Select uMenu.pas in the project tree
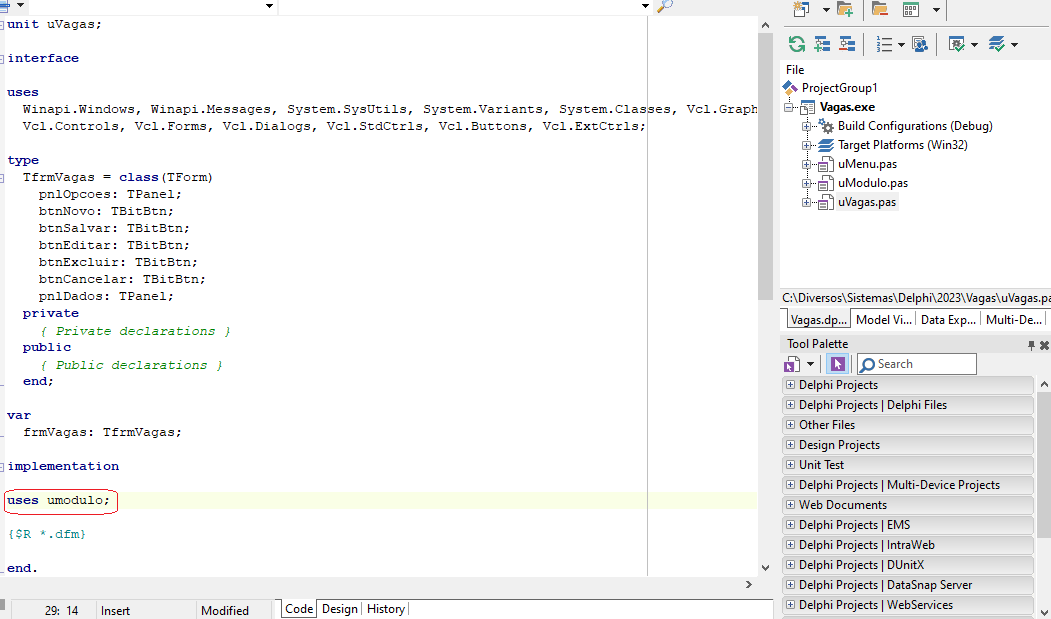The width and height of the screenshot is (1051, 619). 866,164
